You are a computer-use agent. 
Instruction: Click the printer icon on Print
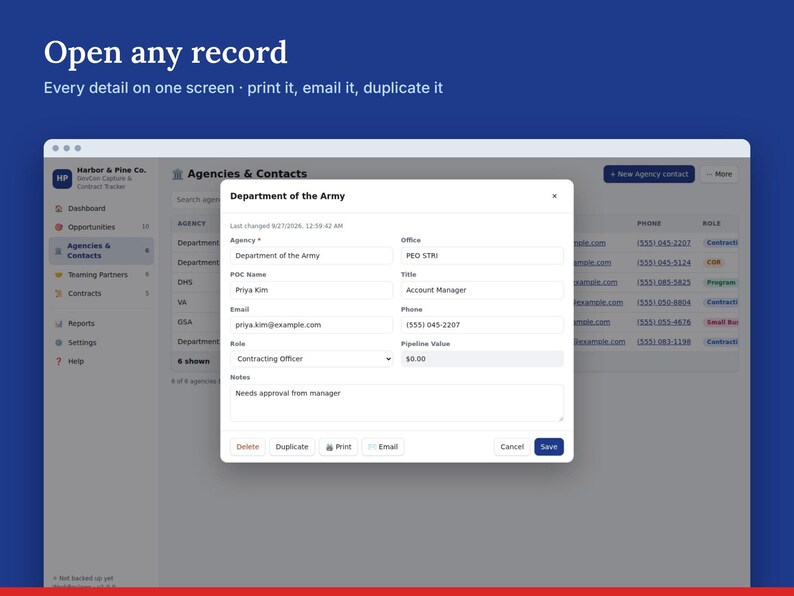tap(329, 447)
